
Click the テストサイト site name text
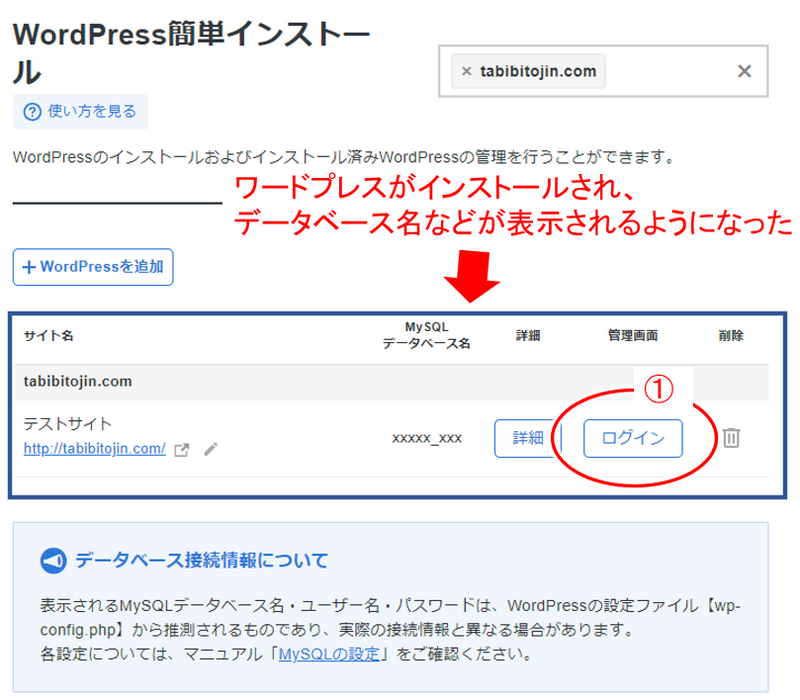(x=68, y=423)
